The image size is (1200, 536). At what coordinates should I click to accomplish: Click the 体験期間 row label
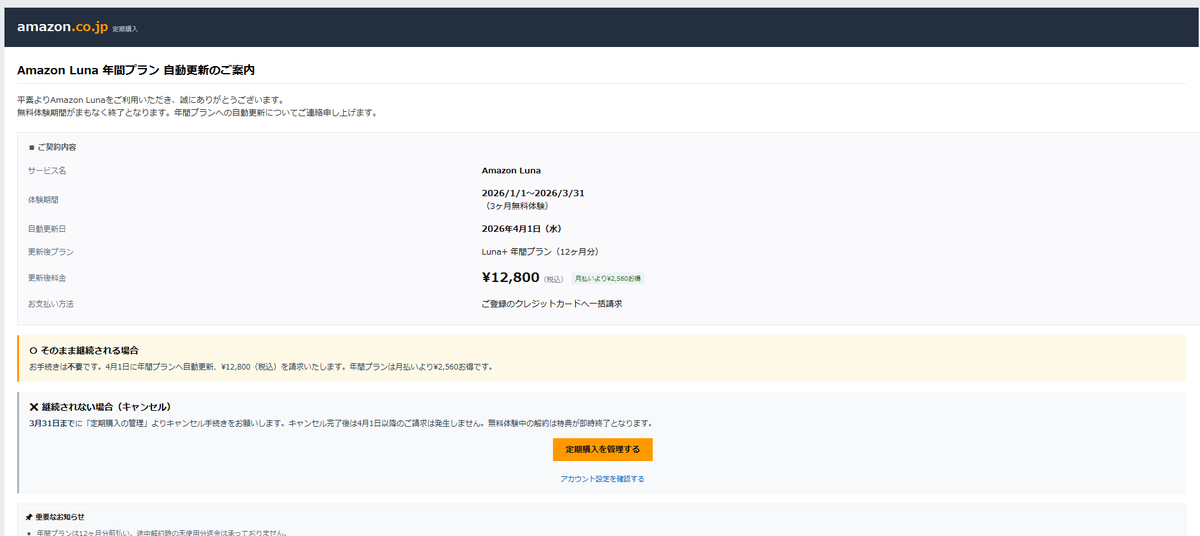44,200
